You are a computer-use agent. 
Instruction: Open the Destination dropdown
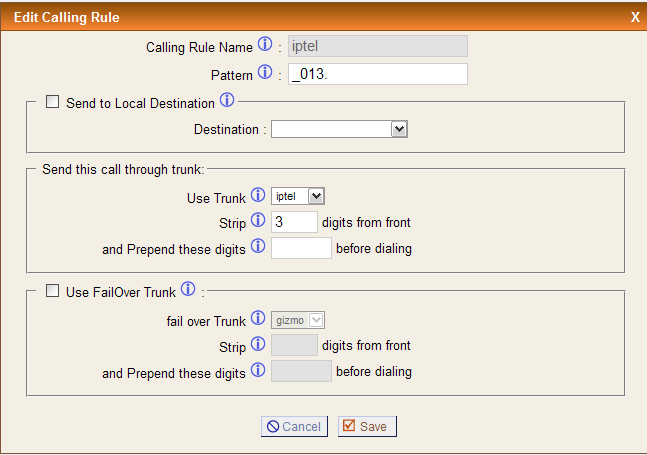coord(339,130)
